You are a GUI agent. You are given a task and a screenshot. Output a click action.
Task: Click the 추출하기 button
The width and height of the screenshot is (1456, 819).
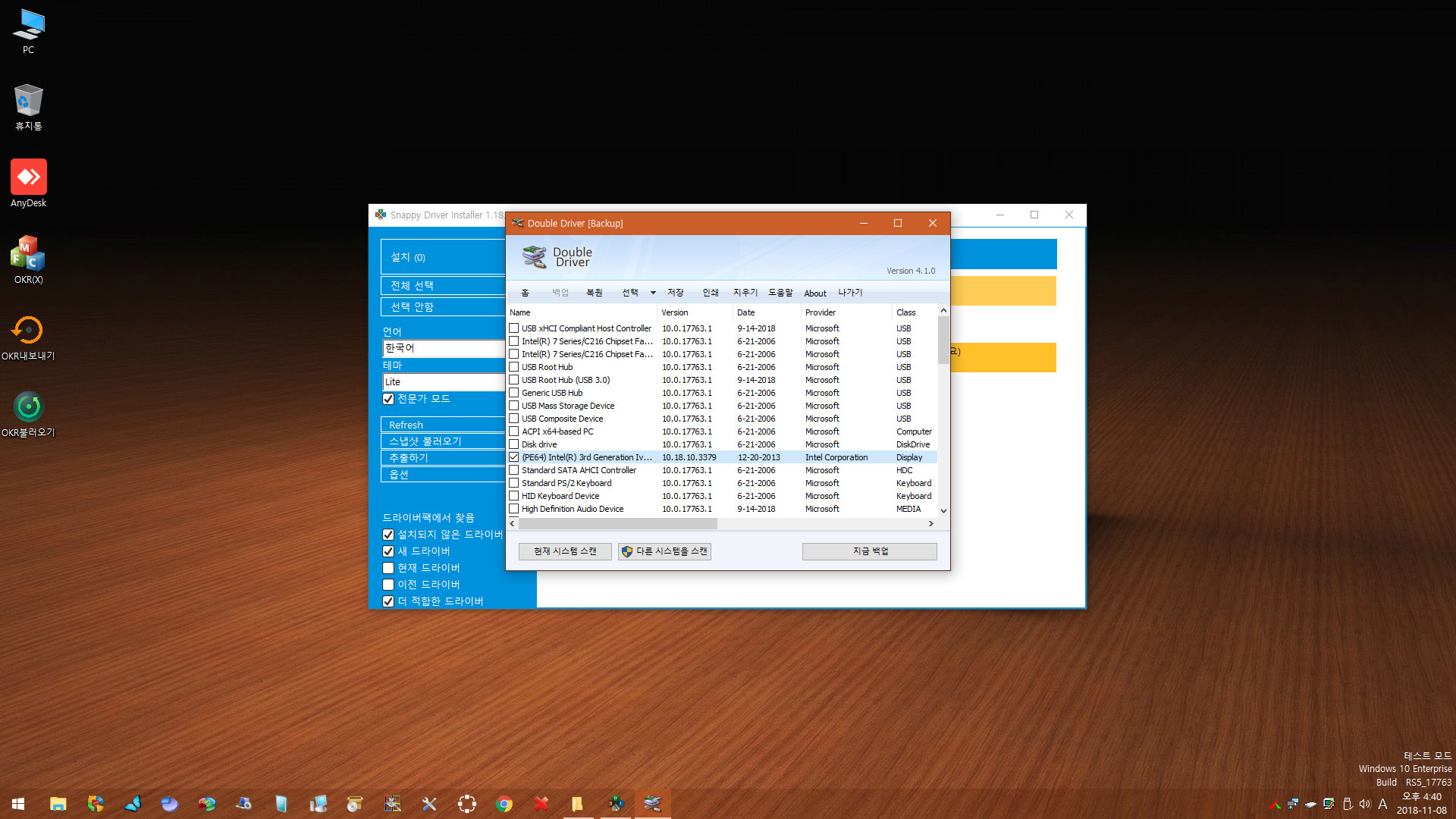443,458
